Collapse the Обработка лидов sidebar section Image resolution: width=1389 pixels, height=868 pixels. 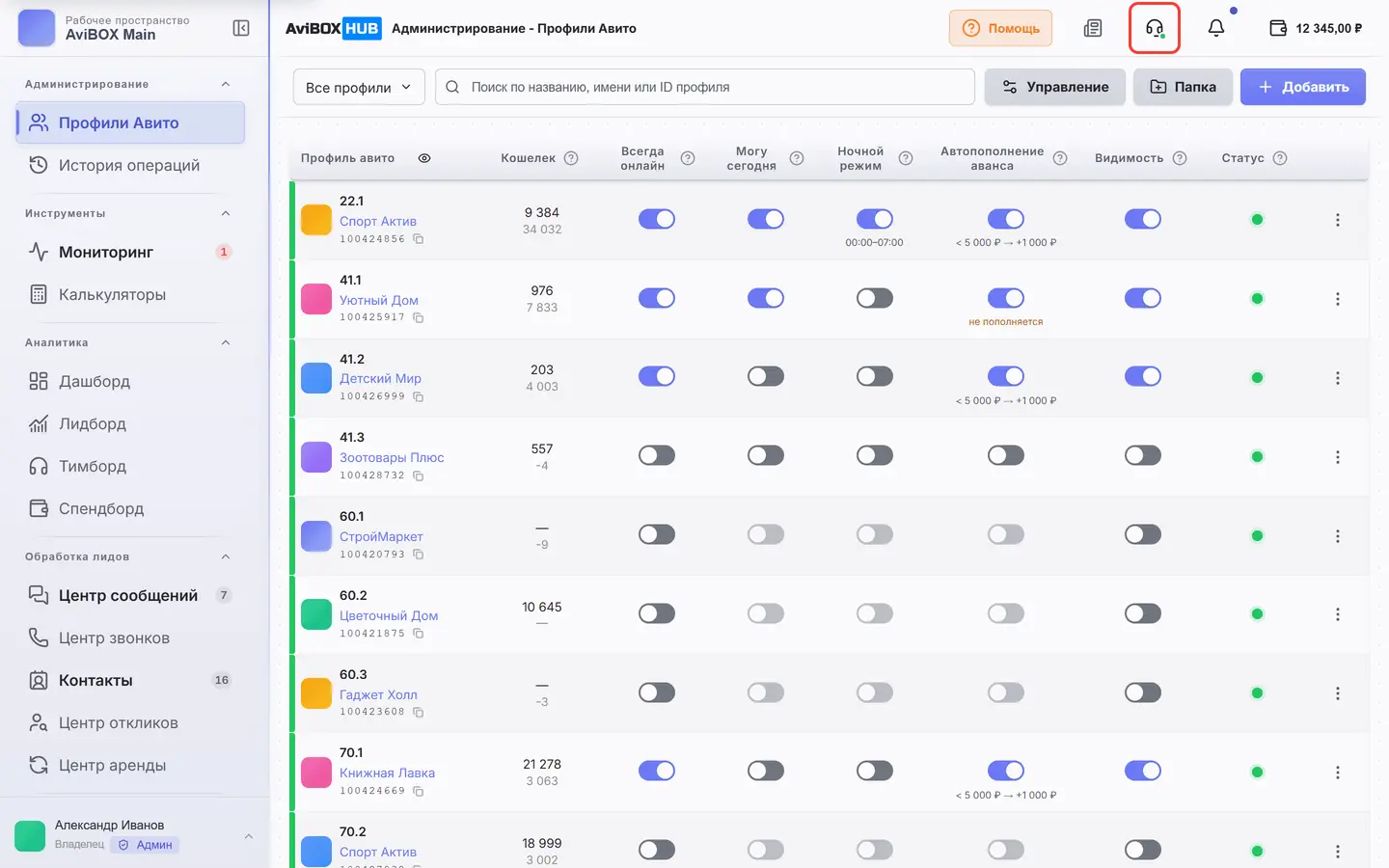point(226,556)
